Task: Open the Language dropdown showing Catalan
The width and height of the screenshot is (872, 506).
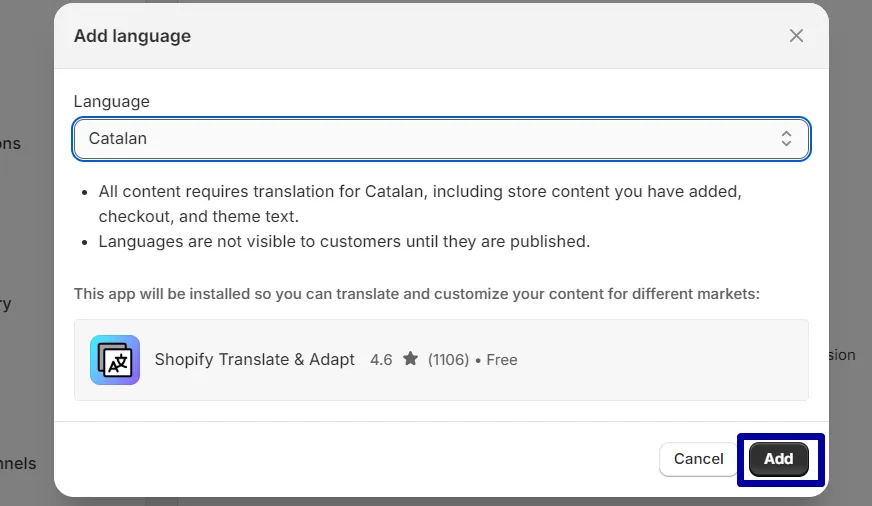Action: point(441,138)
